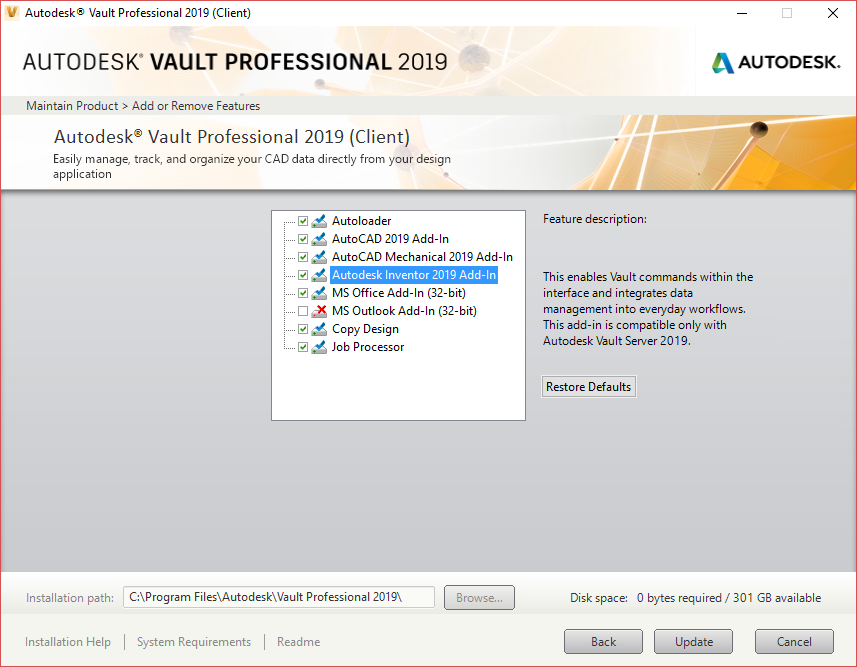This screenshot has width=857, height=667.
Task: Click the AutoCAD 2019 Add-In feature icon
Action: coord(319,239)
